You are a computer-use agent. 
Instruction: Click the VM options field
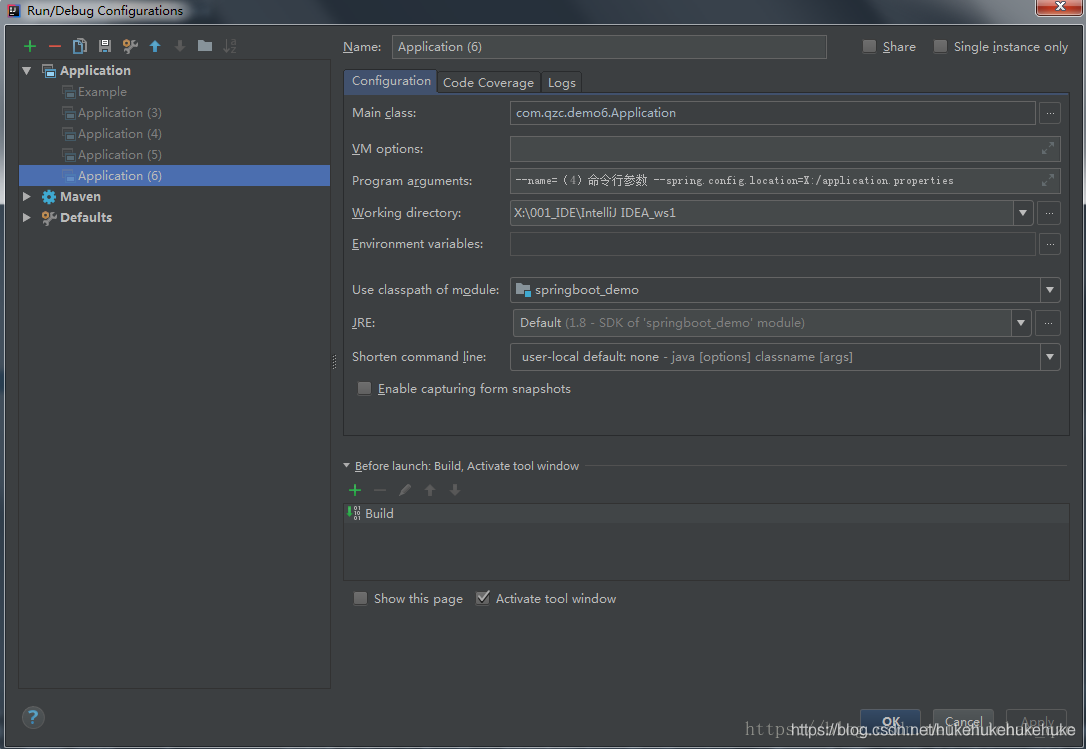(x=785, y=149)
